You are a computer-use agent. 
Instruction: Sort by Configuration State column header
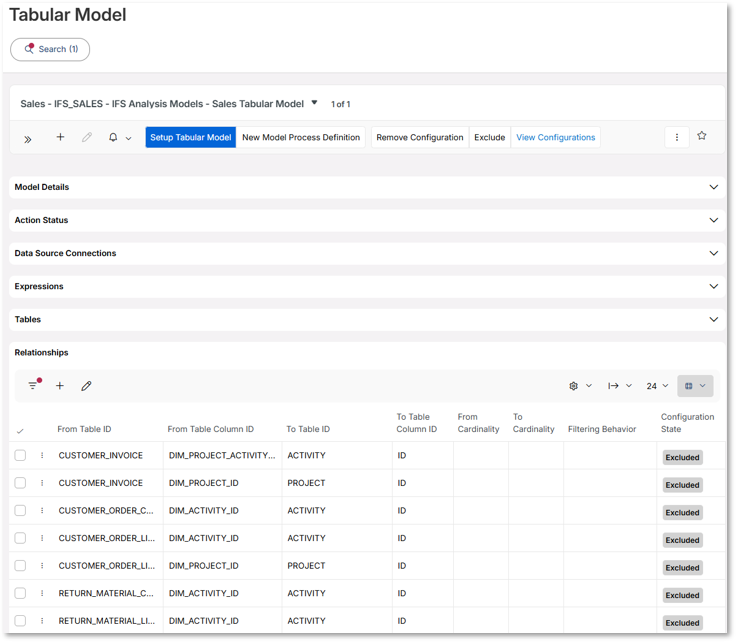click(687, 423)
